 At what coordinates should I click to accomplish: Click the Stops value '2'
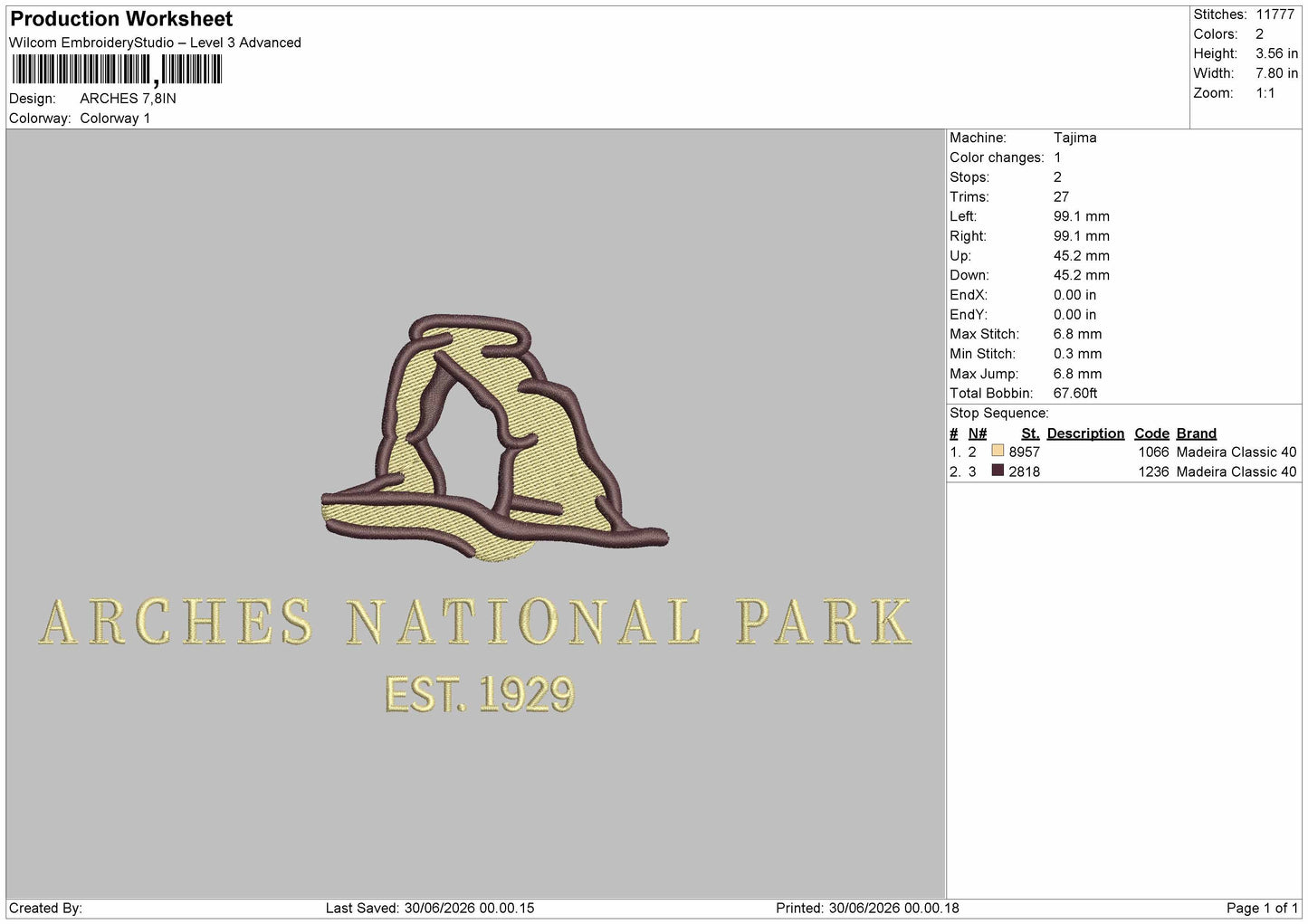1057,177
